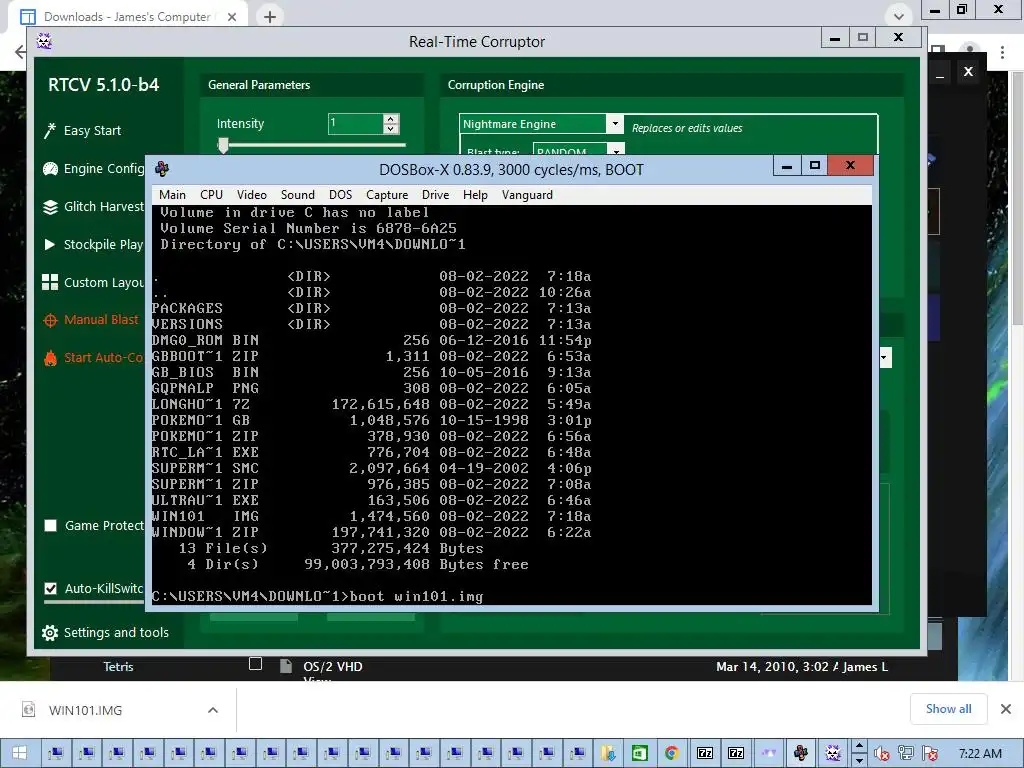Open File Explorer downloads taskbar icon
Image resolution: width=1024 pixels, height=768 pixels.
[609, 753]
